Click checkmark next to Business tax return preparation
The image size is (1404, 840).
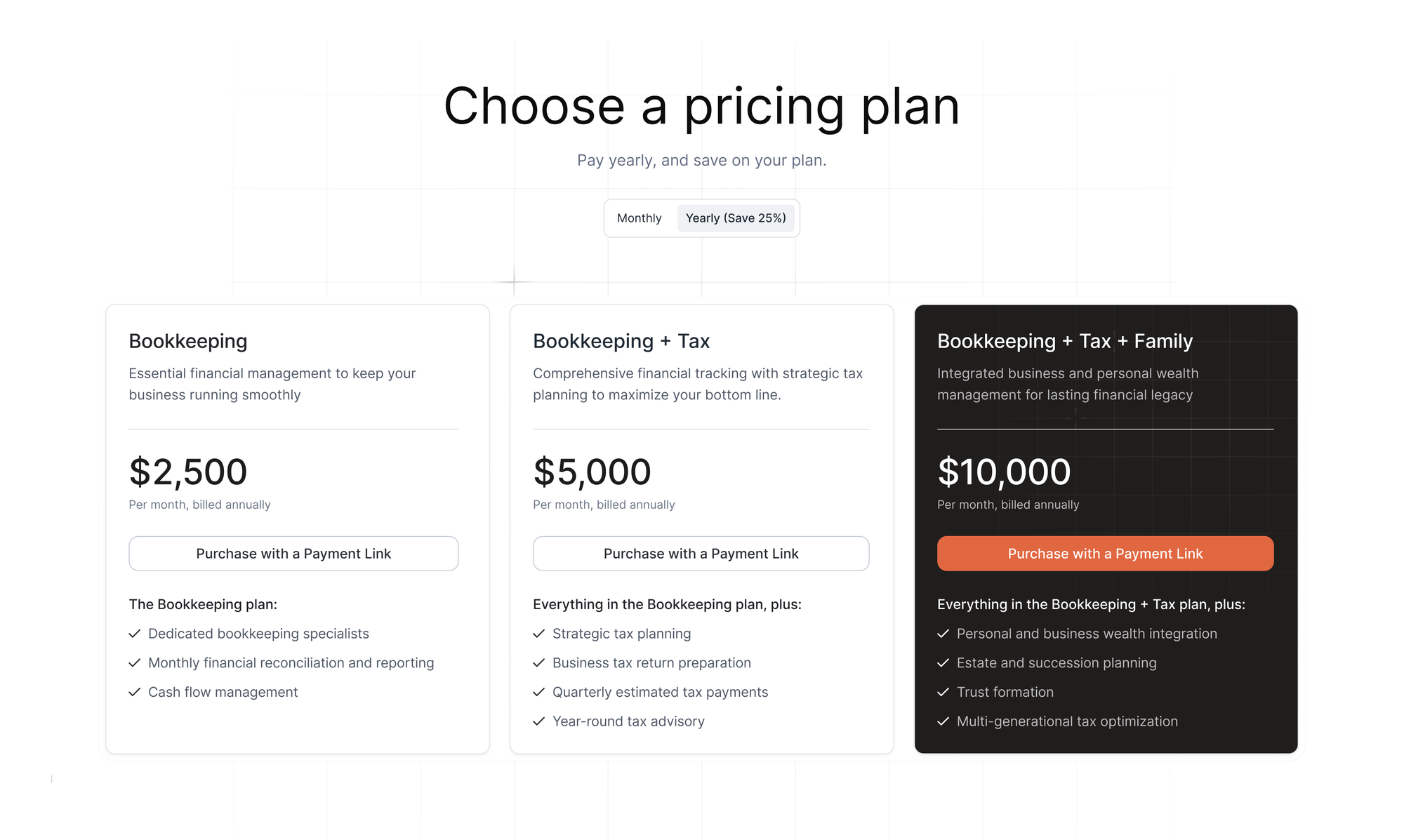tap(539, 663)
